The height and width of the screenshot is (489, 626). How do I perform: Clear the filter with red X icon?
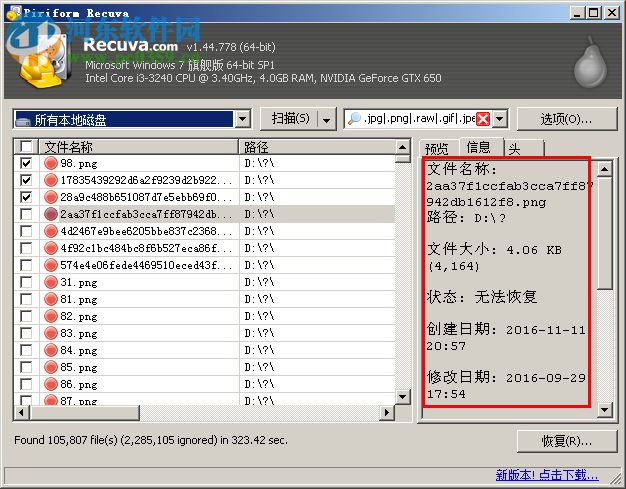coord(483,119)
